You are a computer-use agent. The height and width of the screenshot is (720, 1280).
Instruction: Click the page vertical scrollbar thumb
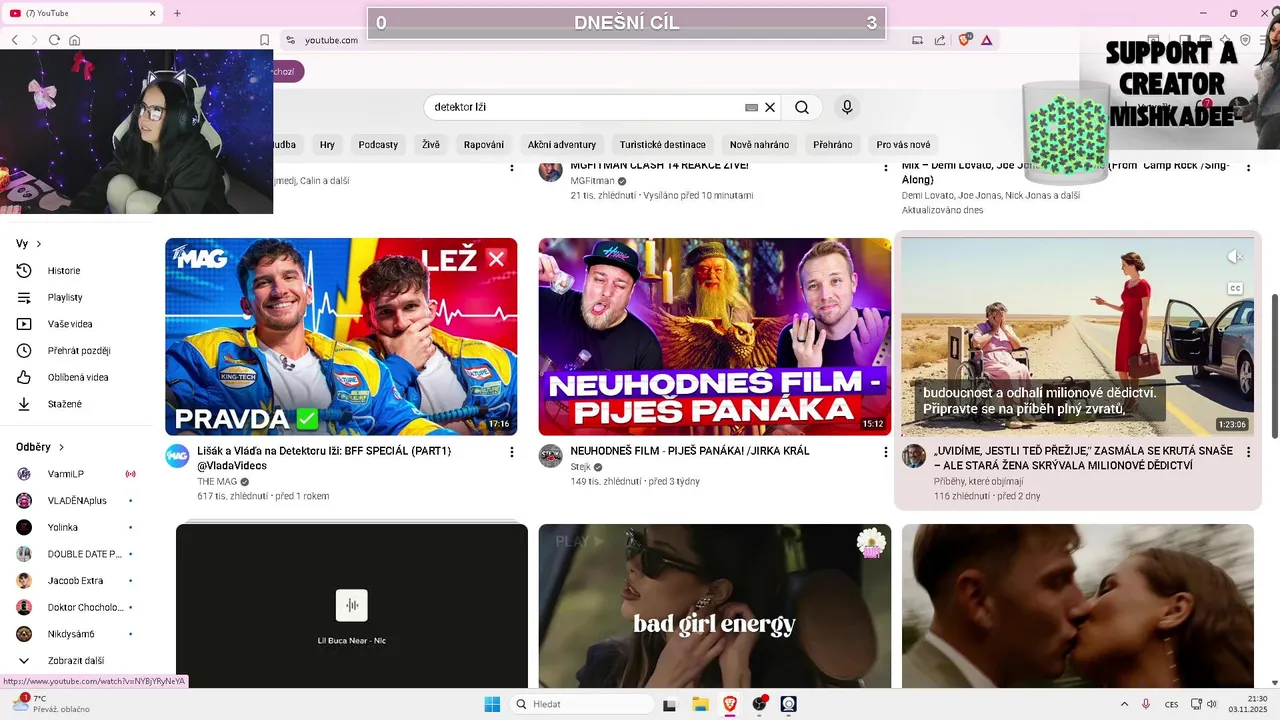[x=1274, y=366]
